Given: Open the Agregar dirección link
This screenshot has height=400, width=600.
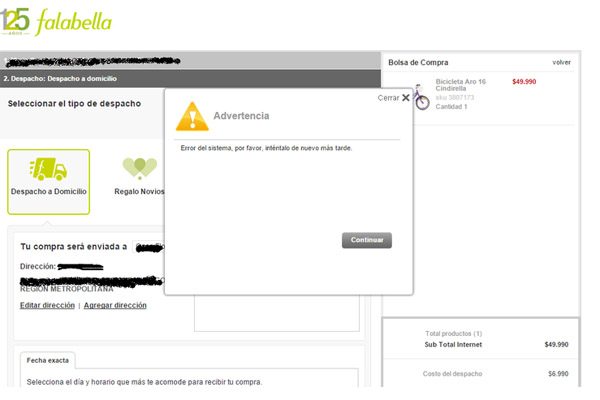Looking at the screenshot, I should (x=115, y=305).
